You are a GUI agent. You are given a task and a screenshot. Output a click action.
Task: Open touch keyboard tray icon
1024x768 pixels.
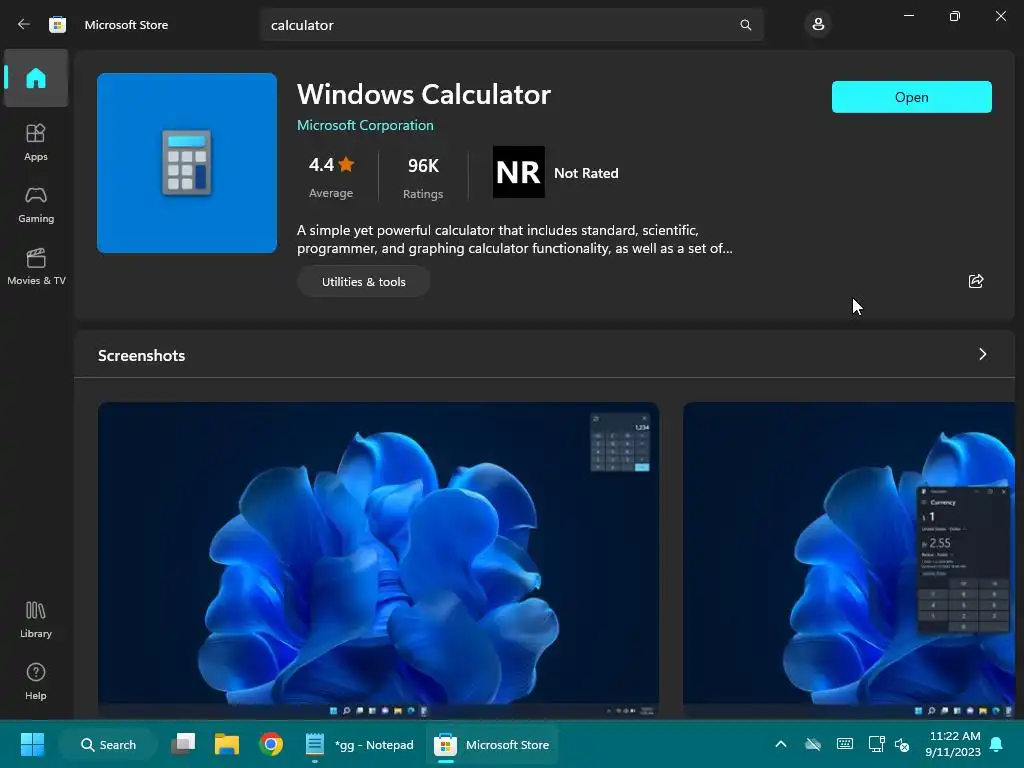click(x=844, y=744)
